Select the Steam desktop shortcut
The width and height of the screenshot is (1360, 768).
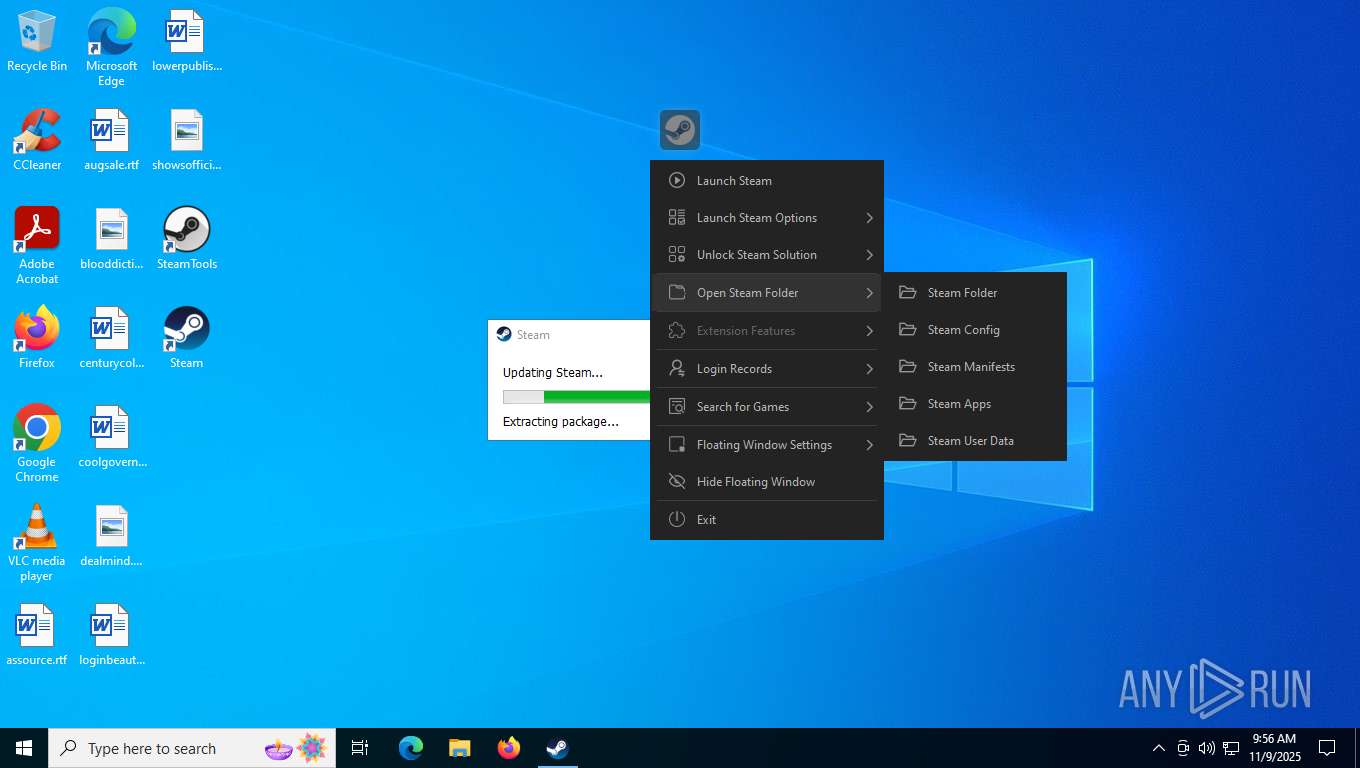(x=187, y=337)
